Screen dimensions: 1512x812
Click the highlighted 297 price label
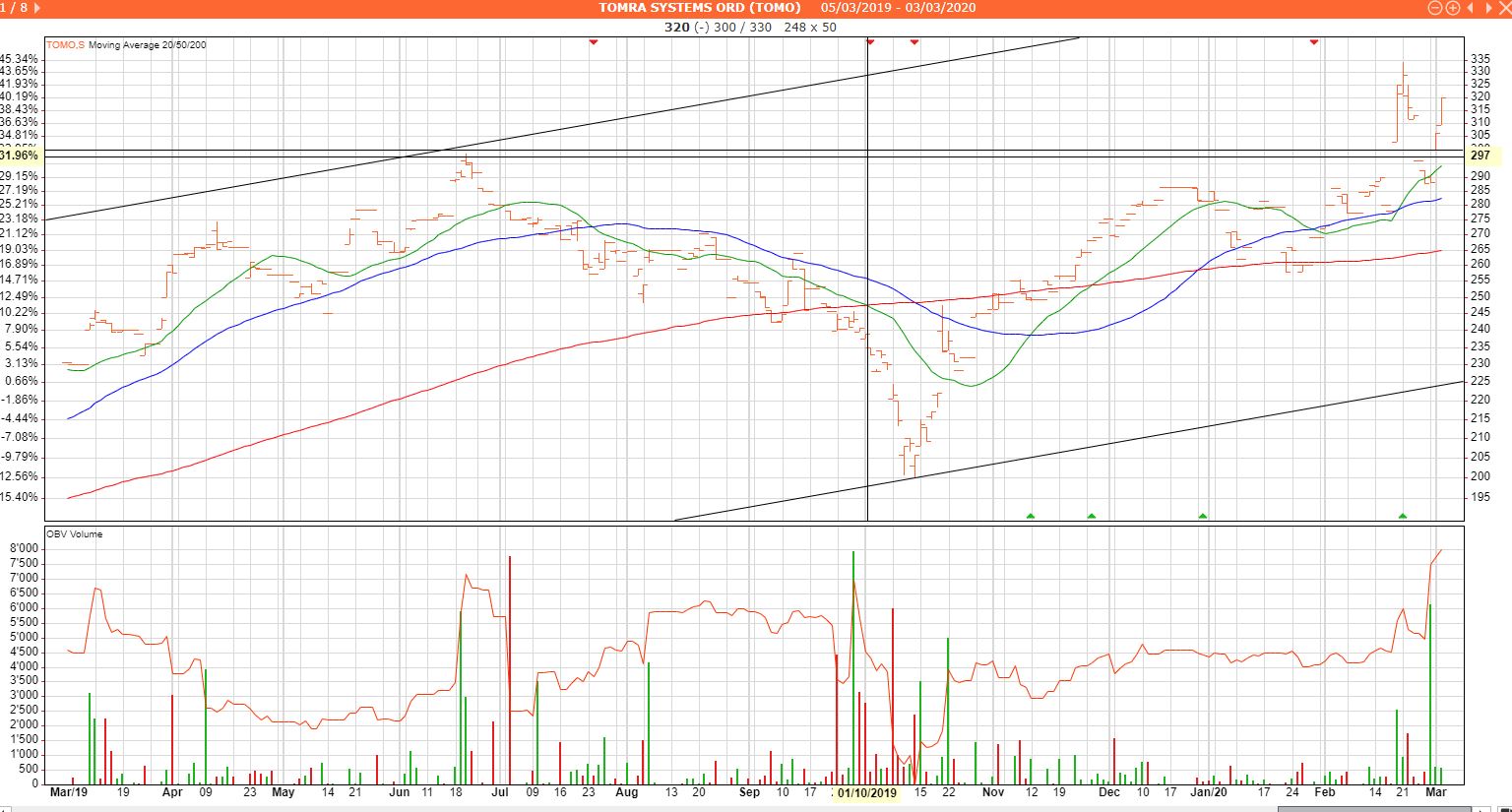click(x=1480, y=156)
